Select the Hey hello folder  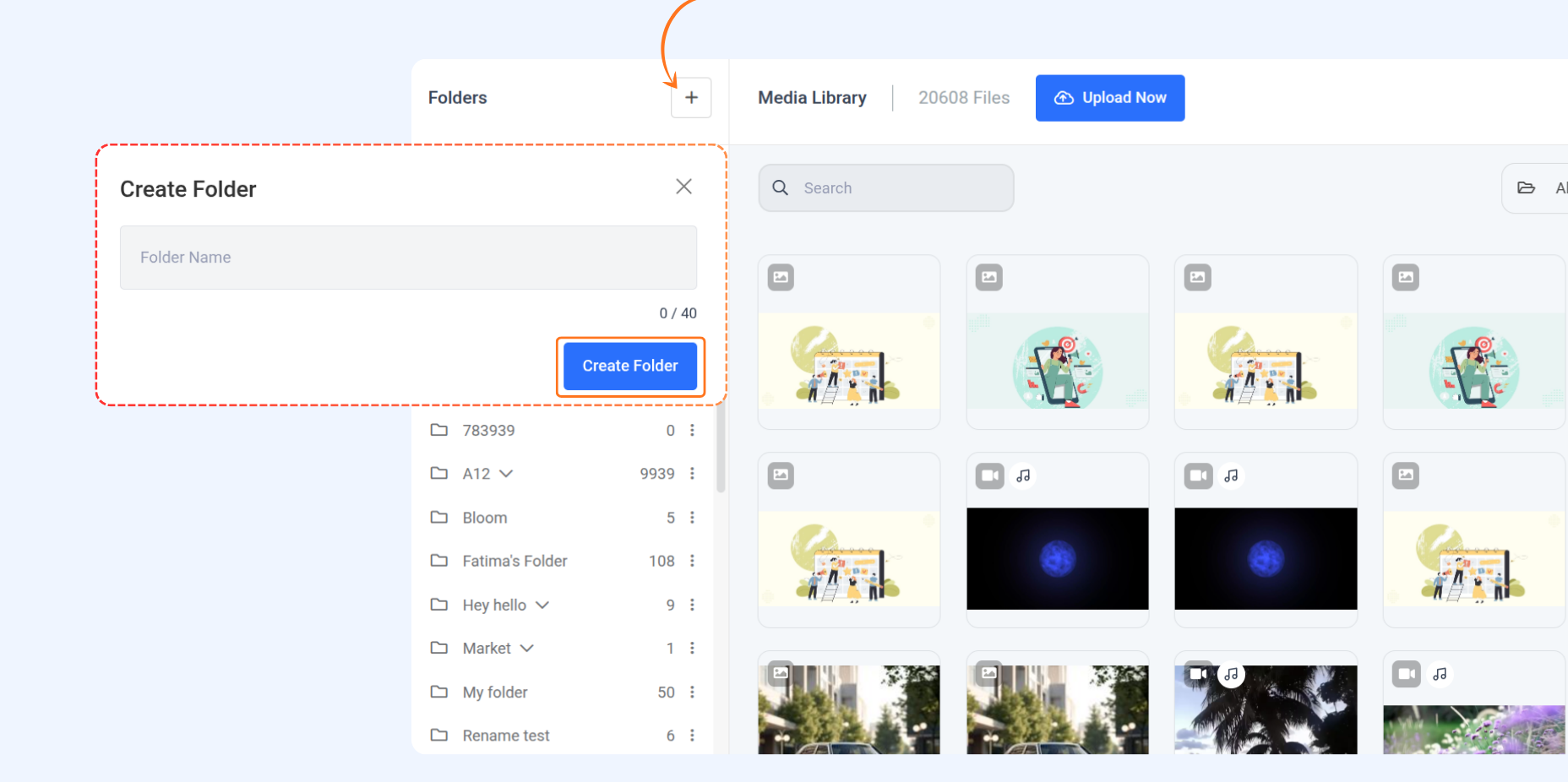(494, 605)
